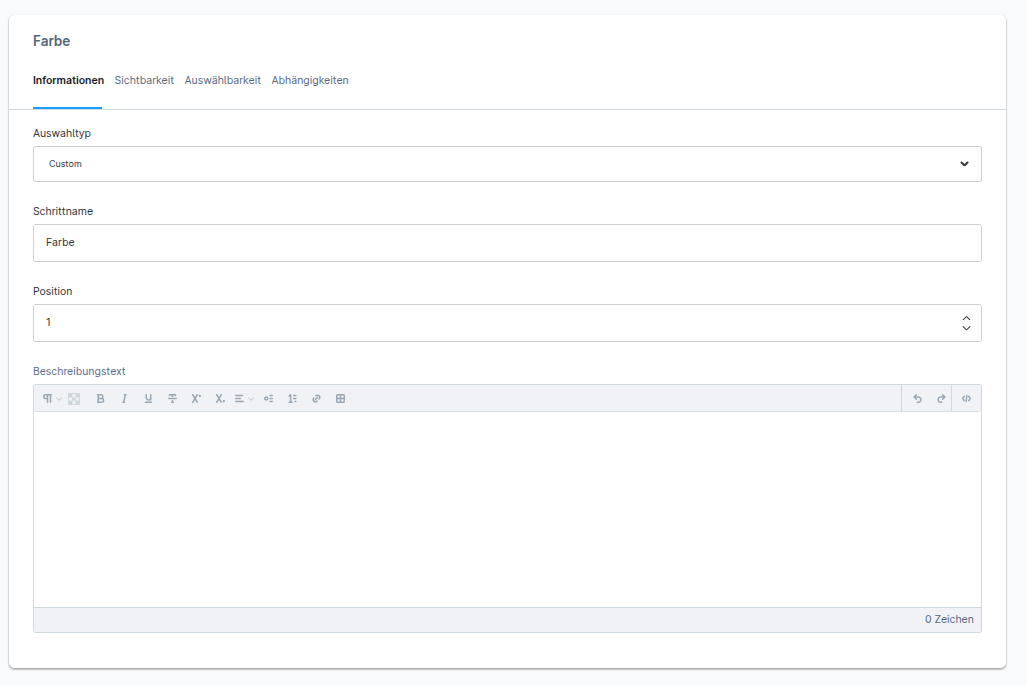Screen dimensions: 1027x685
Task: Toggle bold formatting
Action: tap(100, 399)
